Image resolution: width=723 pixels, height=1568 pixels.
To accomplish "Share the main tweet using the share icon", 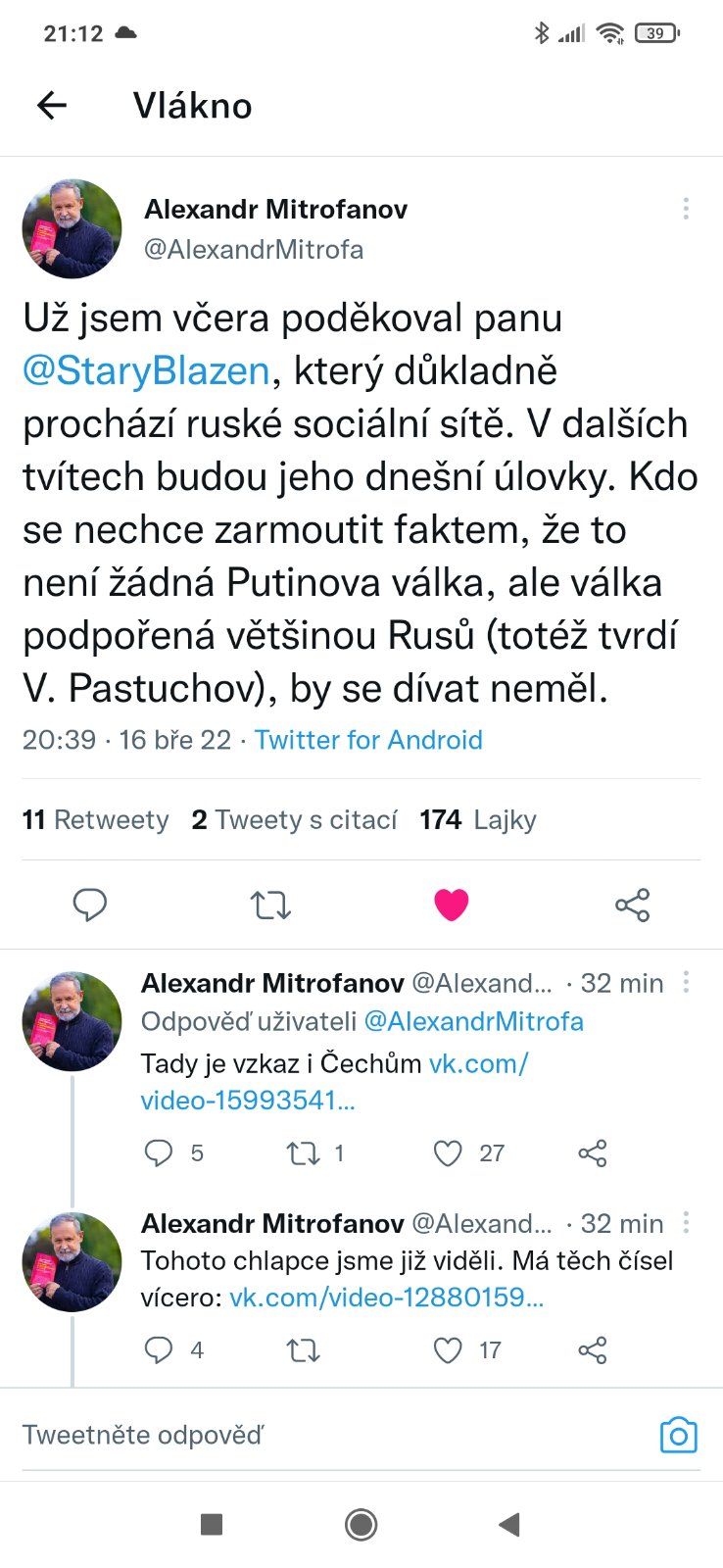I will (x=632, y=905).
